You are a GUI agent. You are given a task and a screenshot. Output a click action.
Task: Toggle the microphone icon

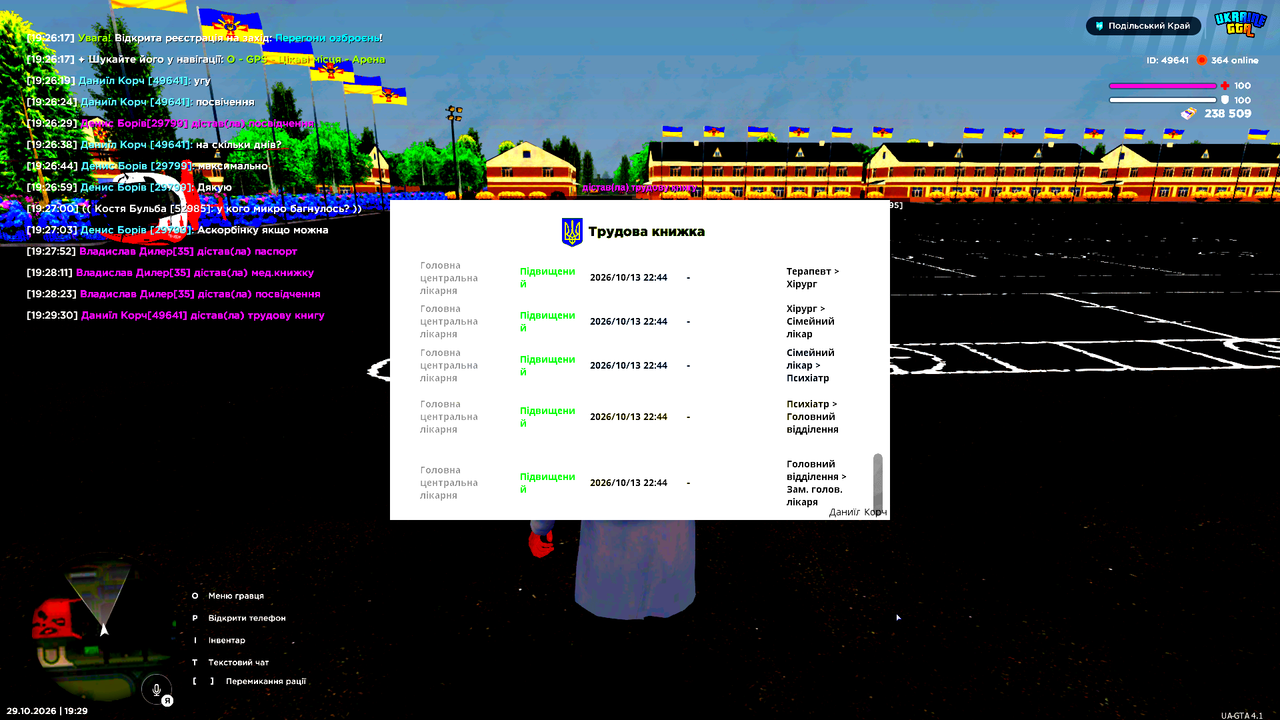tap(156, 690)
